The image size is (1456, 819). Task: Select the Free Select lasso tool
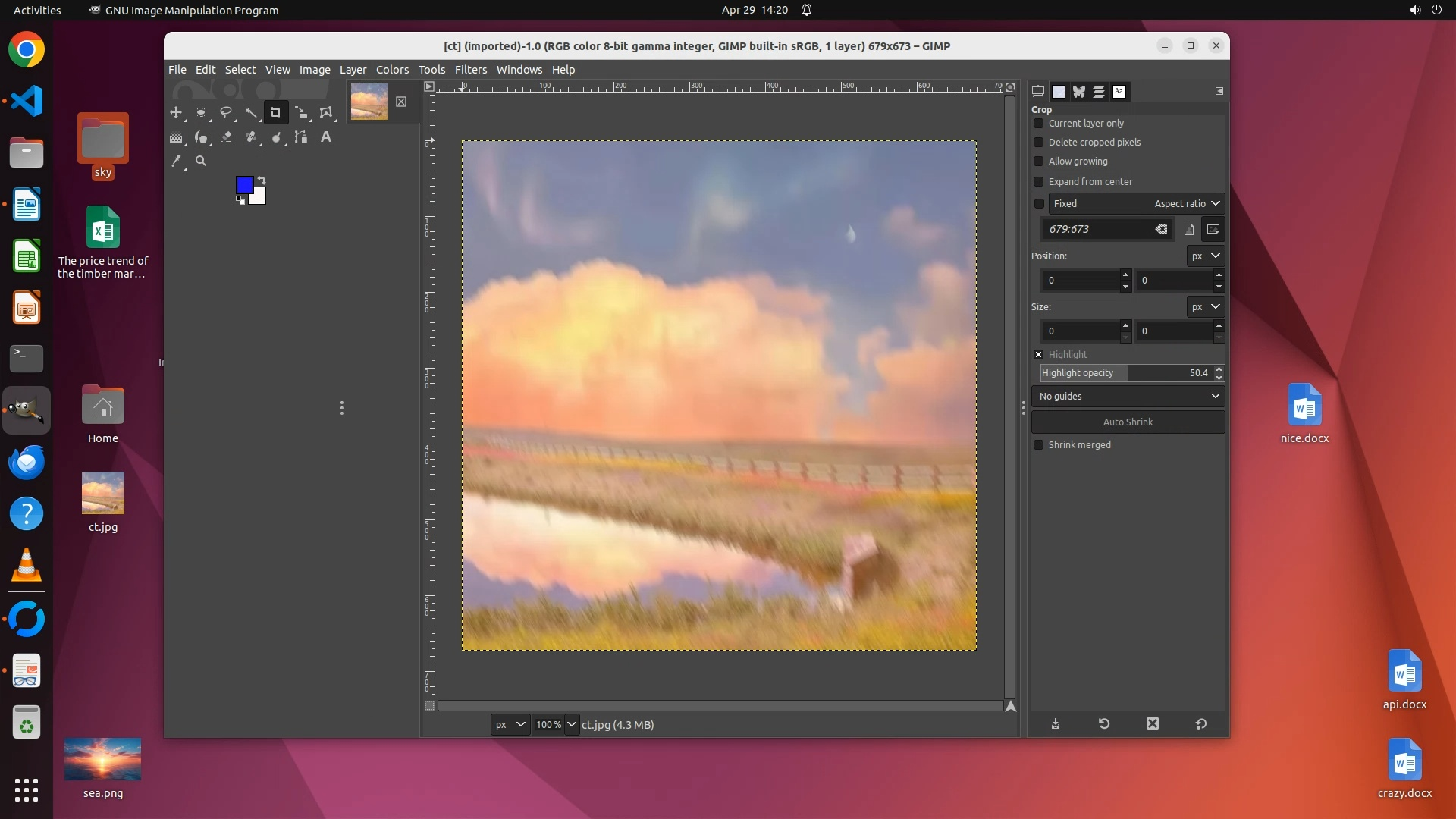226,112
